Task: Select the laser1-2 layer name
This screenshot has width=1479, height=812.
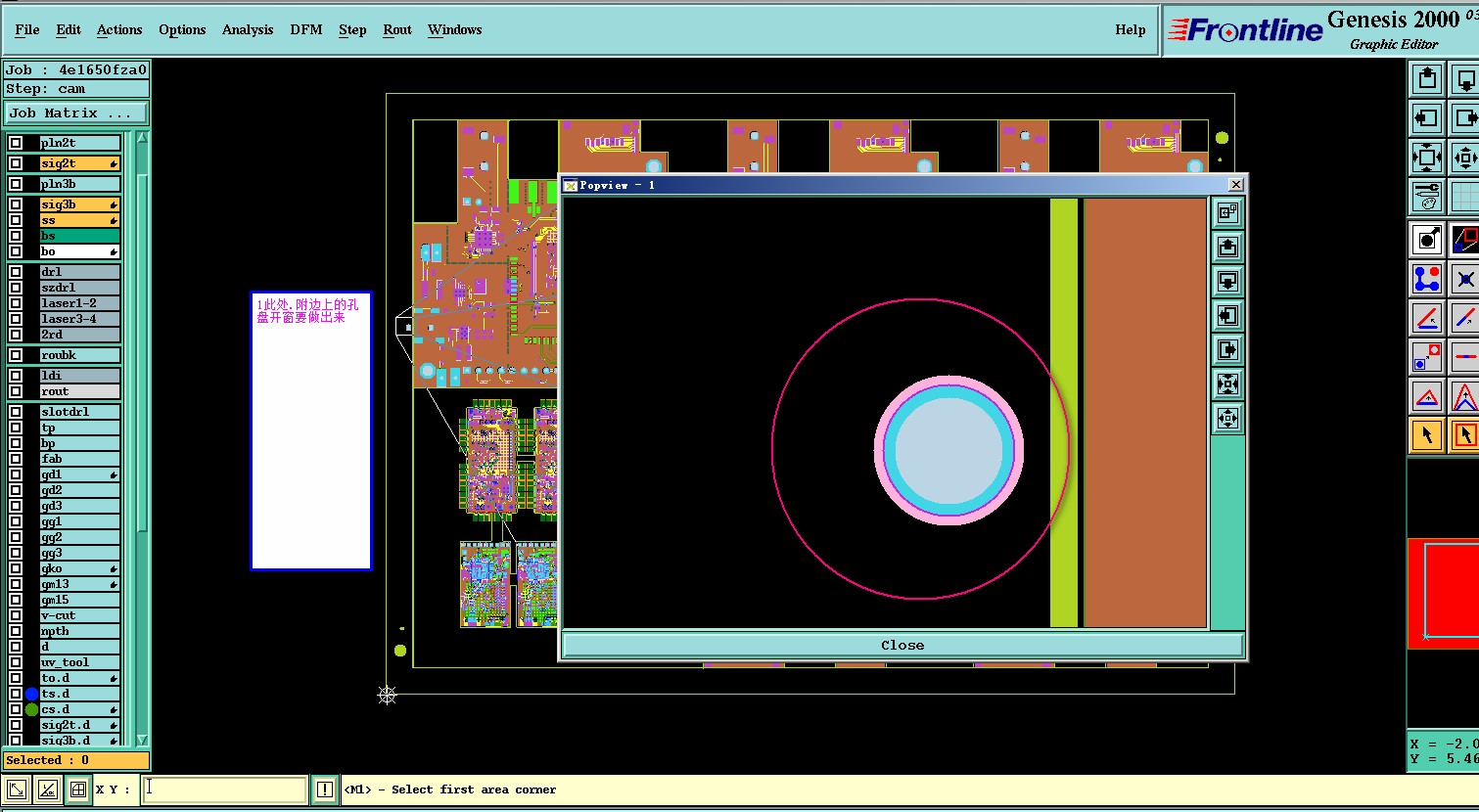Action: point(79,303)
